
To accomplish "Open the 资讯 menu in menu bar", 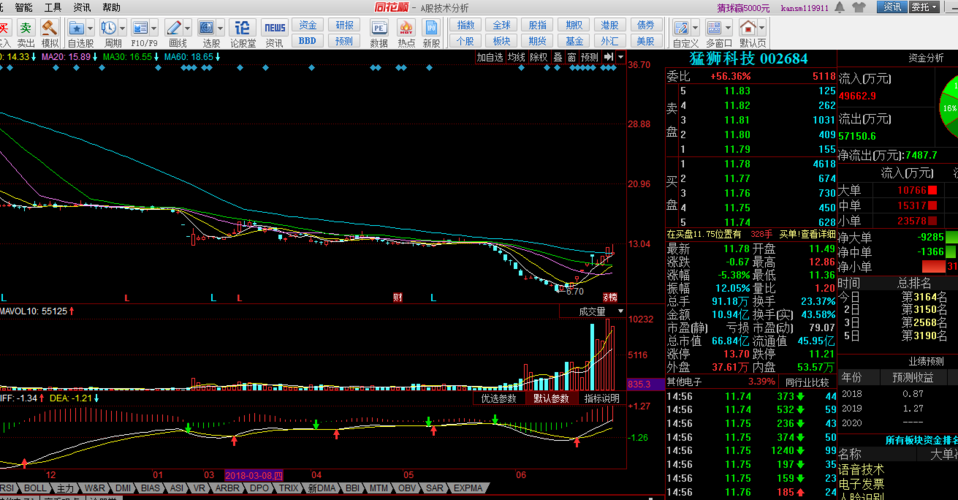I will (x=82, y=7).
